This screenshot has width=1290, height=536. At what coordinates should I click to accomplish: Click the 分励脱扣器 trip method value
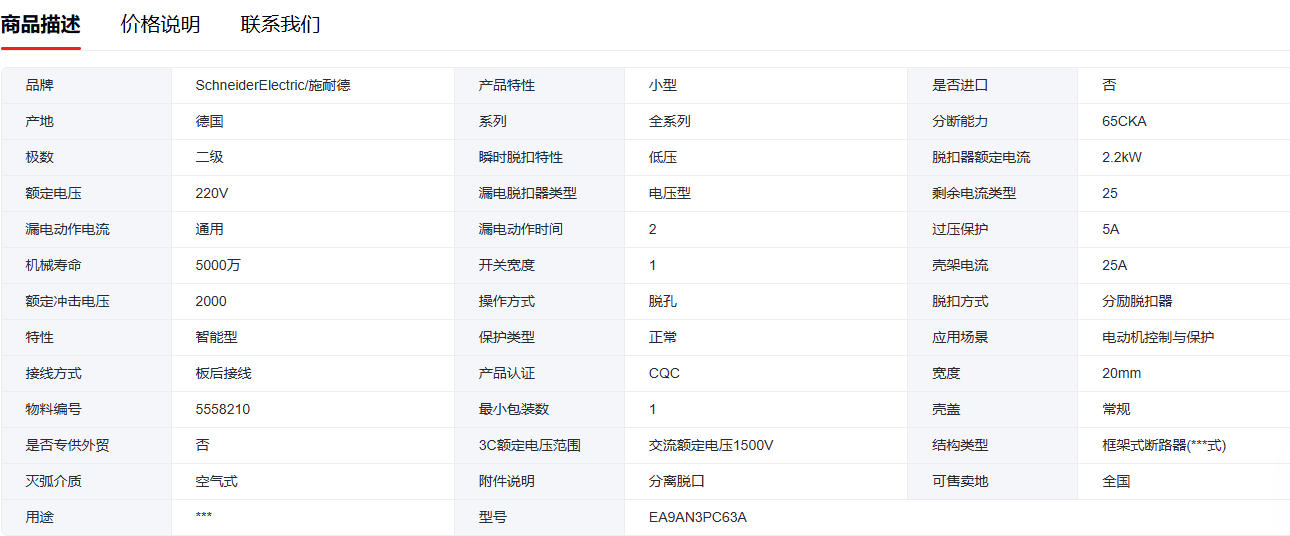click(1137, 302)
